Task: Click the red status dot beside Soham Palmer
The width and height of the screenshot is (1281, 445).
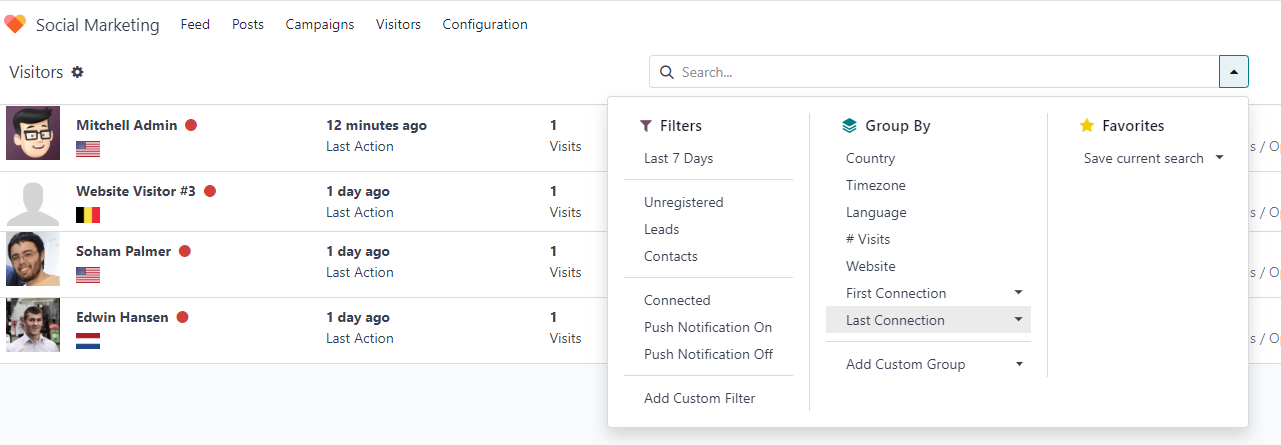Action: [185, 251]
